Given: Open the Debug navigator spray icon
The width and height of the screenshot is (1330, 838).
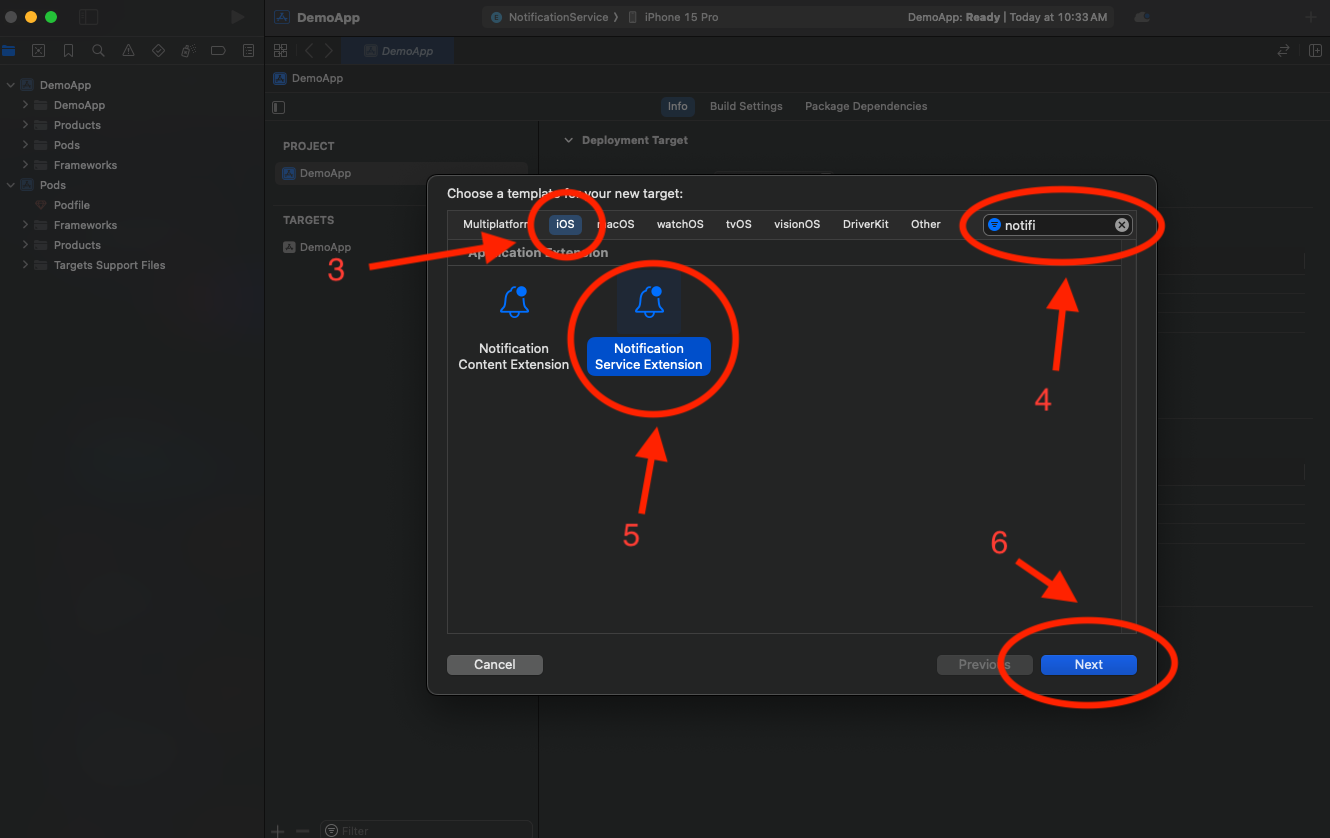Looking at the screenshot, I should 188,51.
